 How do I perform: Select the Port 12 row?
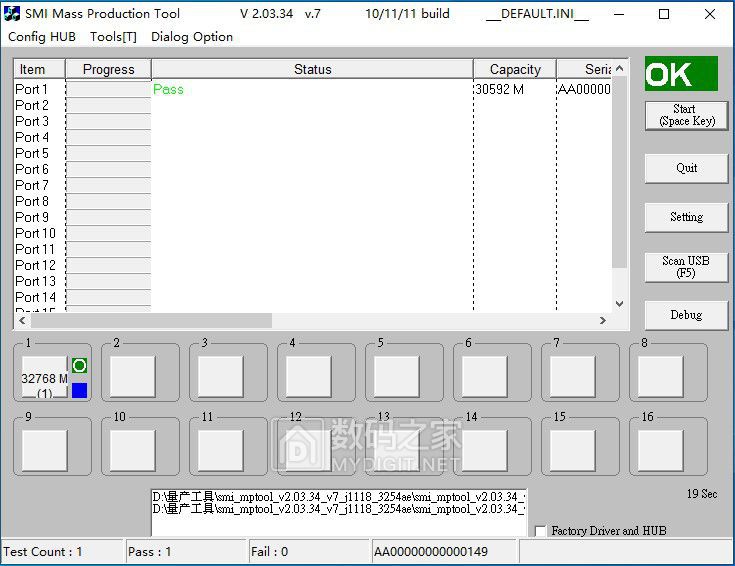point(35,265)
